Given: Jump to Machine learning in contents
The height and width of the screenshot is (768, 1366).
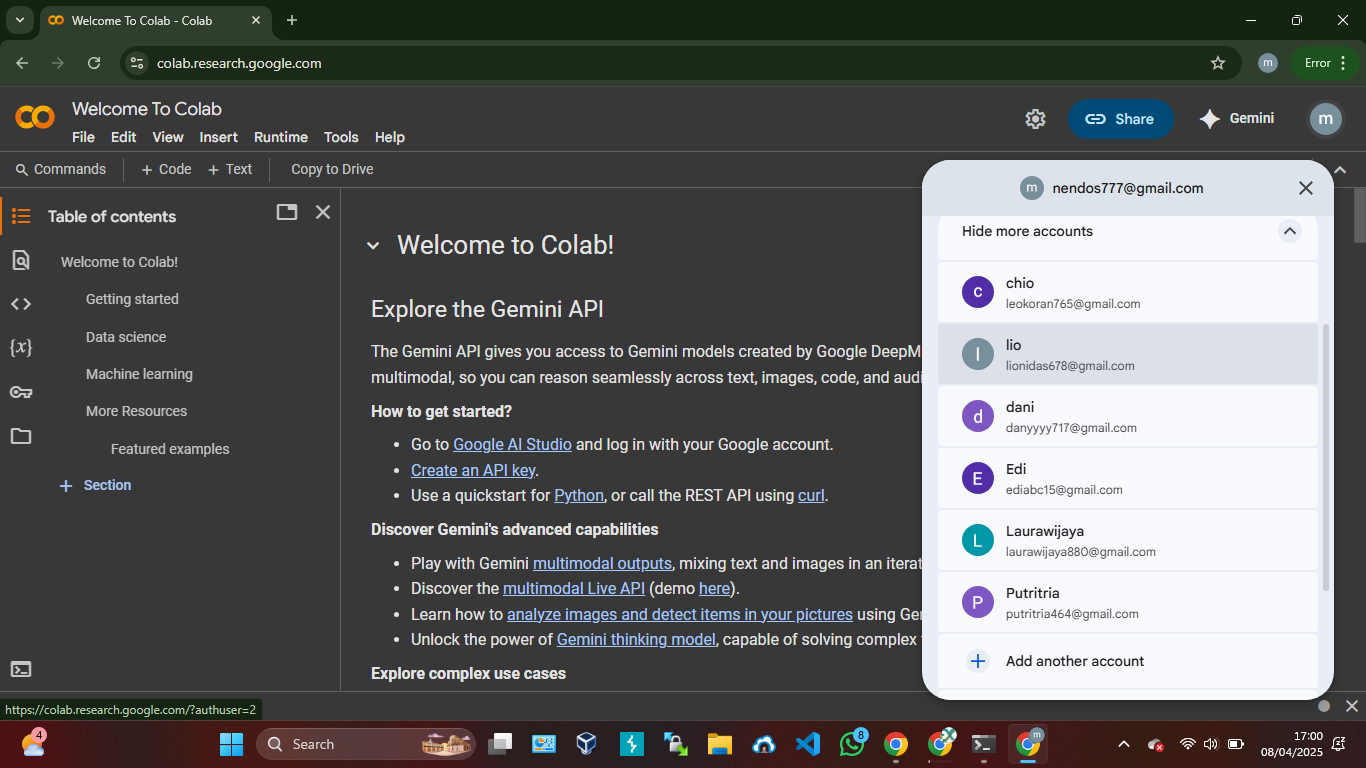Looking at the screenshot, I should click(x=139, y=374).
